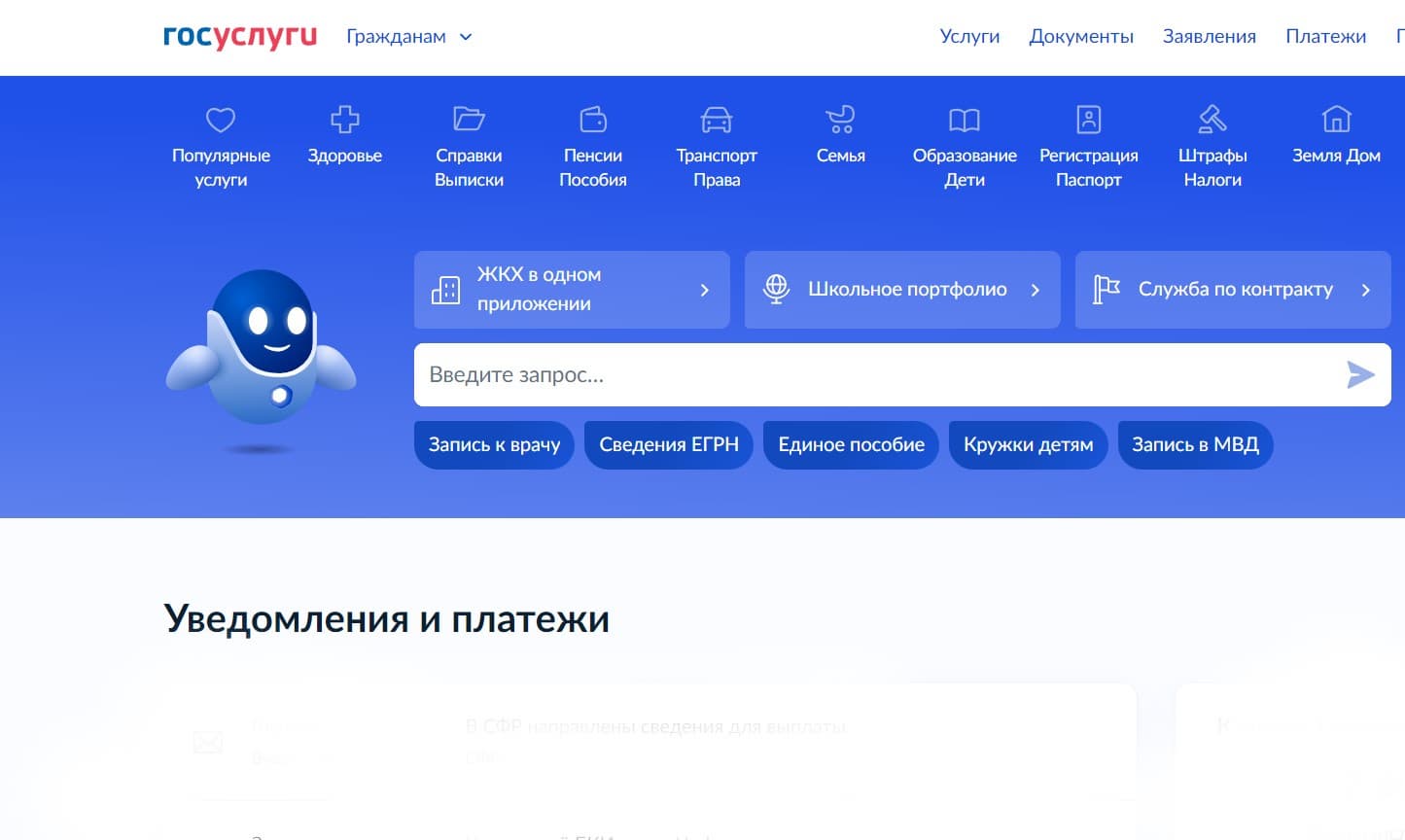Viewport: 1405px width, 840px height.
Task: Click the Запись к врачу button
Action: (494, 445)
